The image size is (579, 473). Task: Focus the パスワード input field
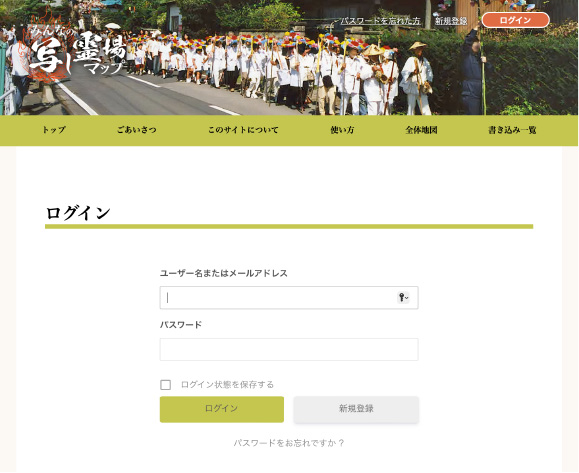(x=289, y=349)
